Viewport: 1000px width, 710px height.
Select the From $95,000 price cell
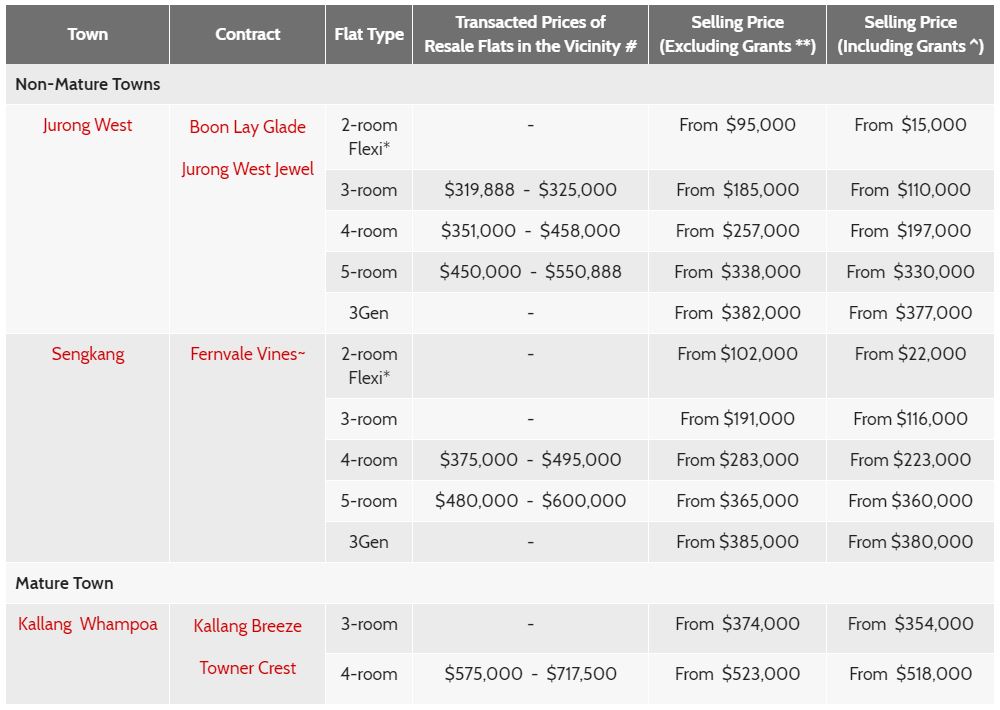pos(737,125)
